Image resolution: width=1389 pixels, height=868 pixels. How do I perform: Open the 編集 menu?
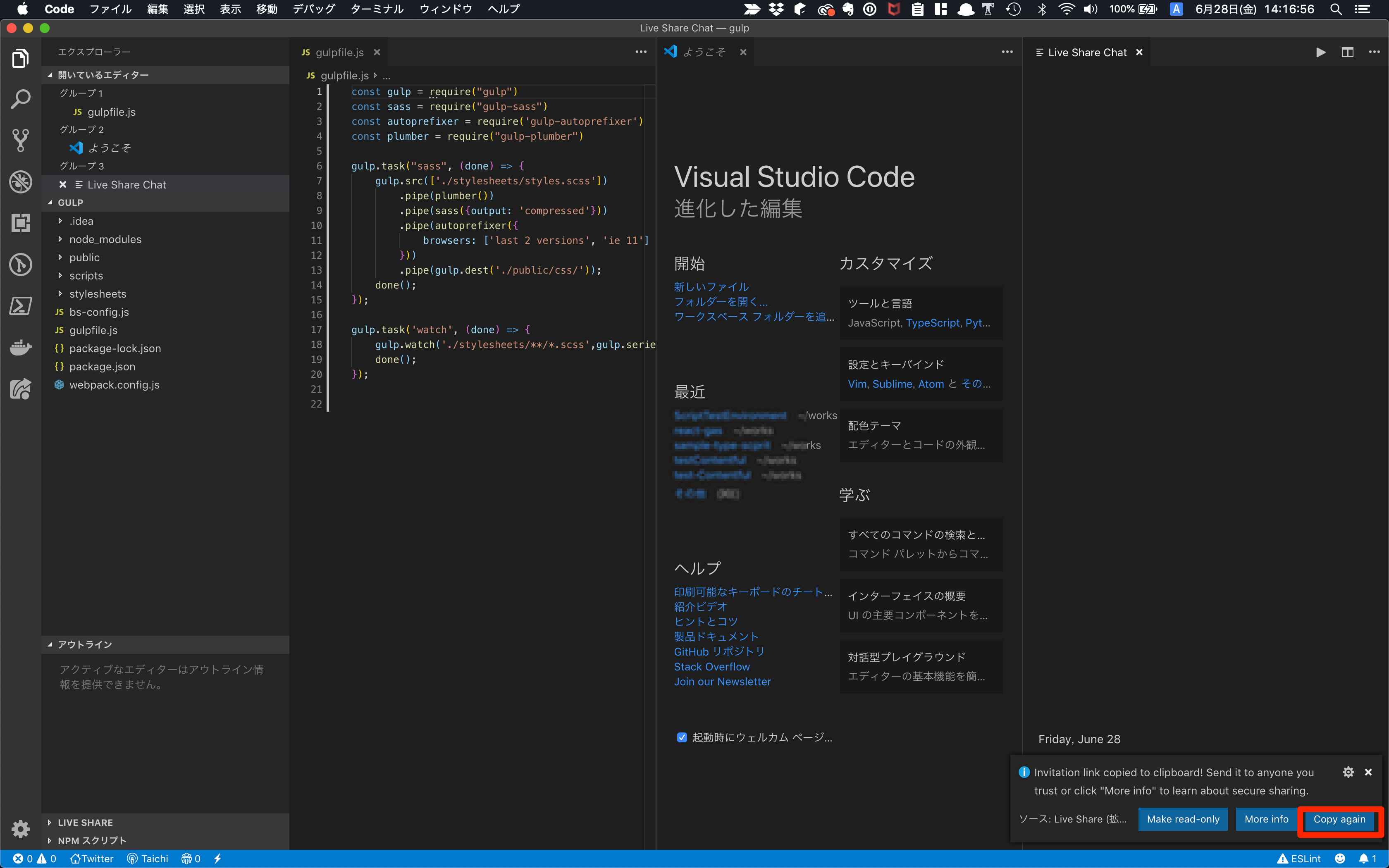pyautogui.click(x=157, y=9)
